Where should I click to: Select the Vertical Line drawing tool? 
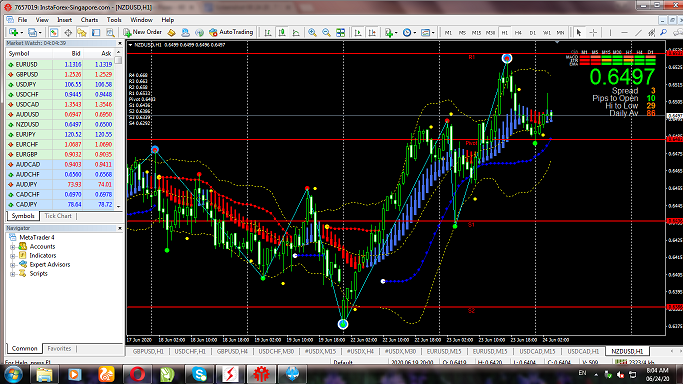point(610,33)
